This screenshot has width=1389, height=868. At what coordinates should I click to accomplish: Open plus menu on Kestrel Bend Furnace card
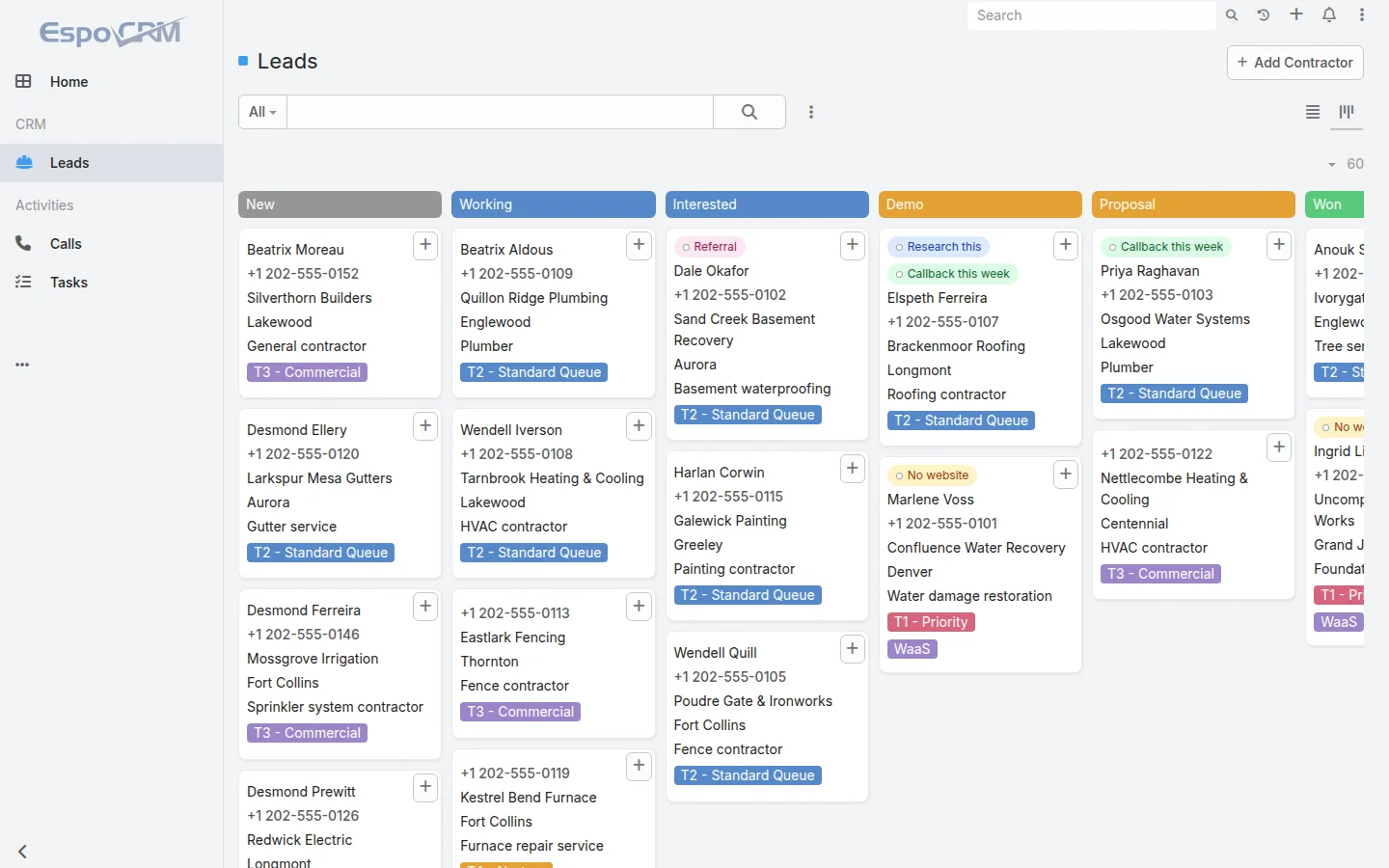(x=639, y=766)
